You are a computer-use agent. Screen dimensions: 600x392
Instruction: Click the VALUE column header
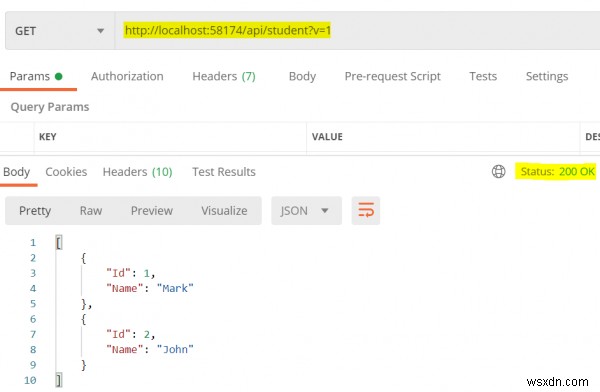(327, 137)
